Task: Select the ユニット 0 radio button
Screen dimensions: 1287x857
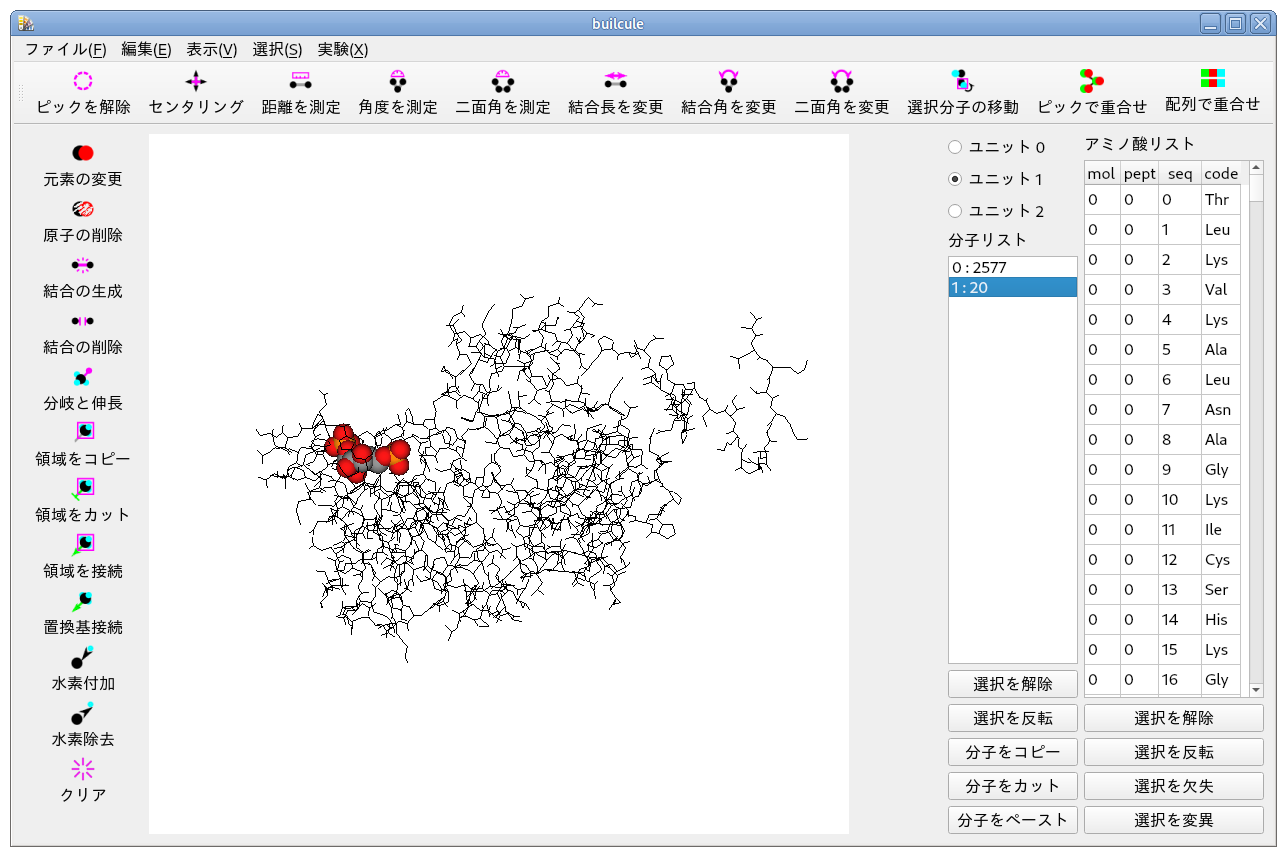Action: click(x=955, y=147)
